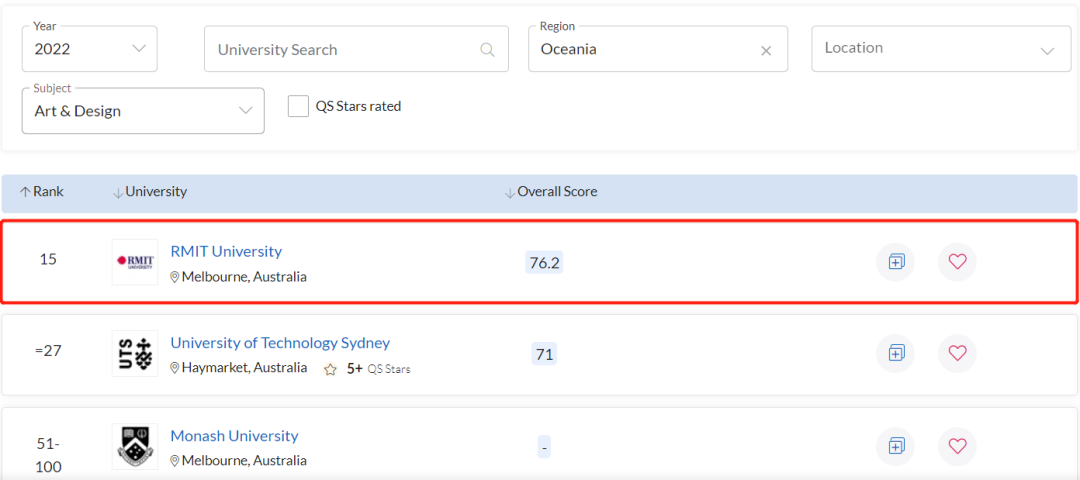Click the 5+ QS Stars label
The width and height of the screenshot is (1080, 480).
coord(378,368)
